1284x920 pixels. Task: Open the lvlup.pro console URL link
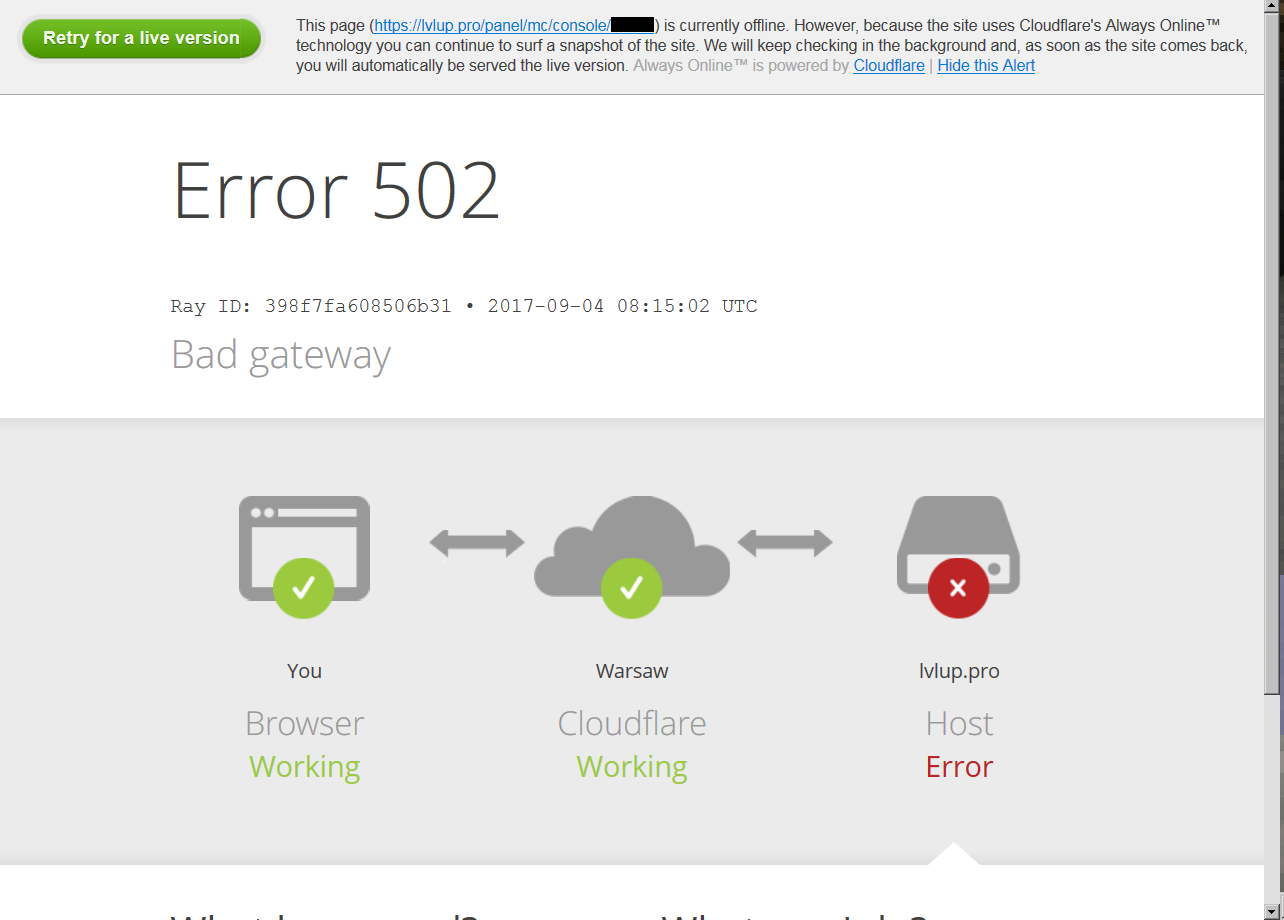point(515,25)
